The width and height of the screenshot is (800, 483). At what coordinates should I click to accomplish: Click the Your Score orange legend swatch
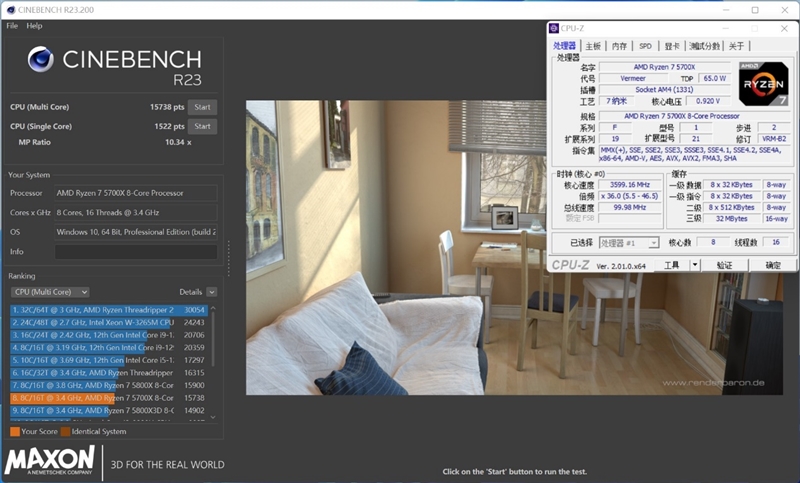click(x=15, y=431)
